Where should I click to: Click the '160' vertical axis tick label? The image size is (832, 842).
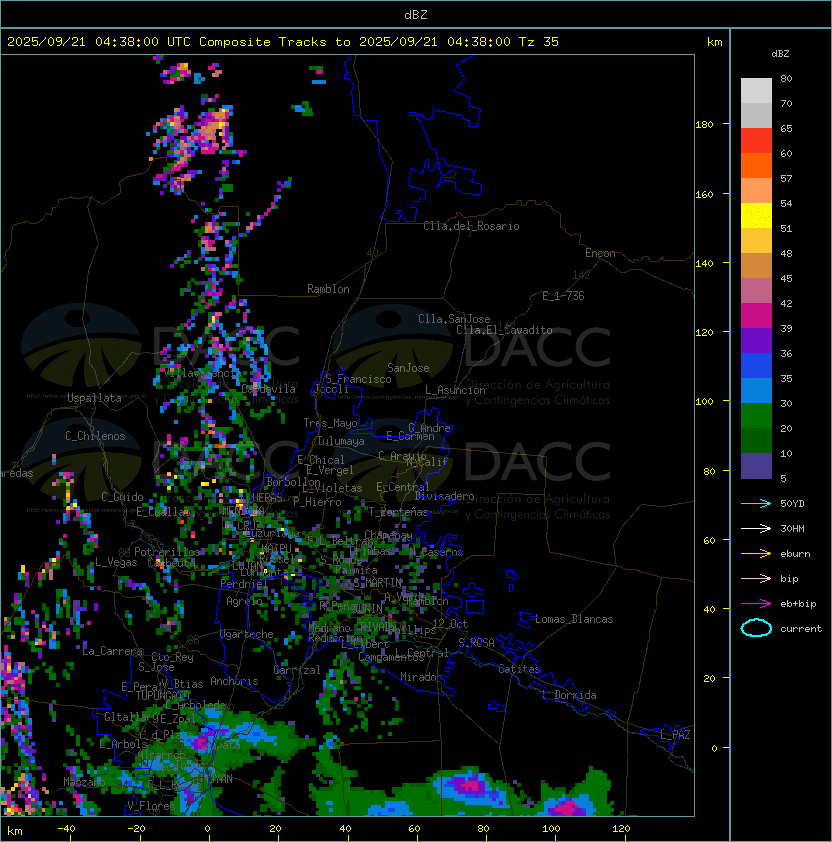[x=704, y=194]
